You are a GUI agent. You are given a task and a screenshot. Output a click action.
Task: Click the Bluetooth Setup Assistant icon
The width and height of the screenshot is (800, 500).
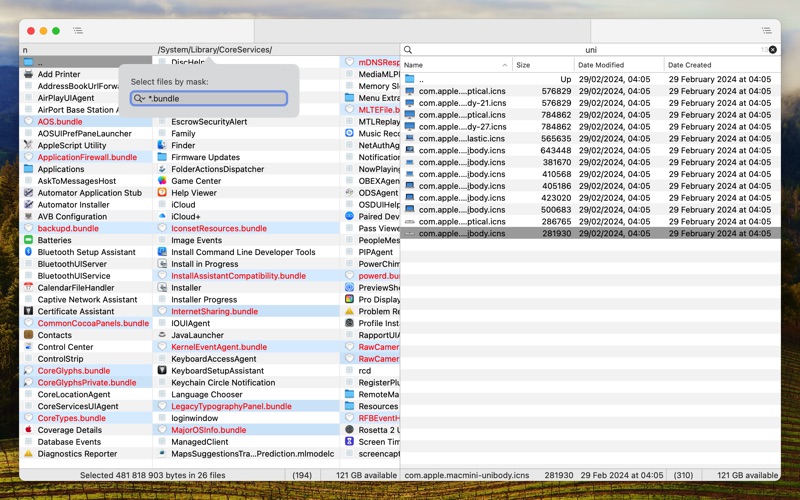coord(29,252)
